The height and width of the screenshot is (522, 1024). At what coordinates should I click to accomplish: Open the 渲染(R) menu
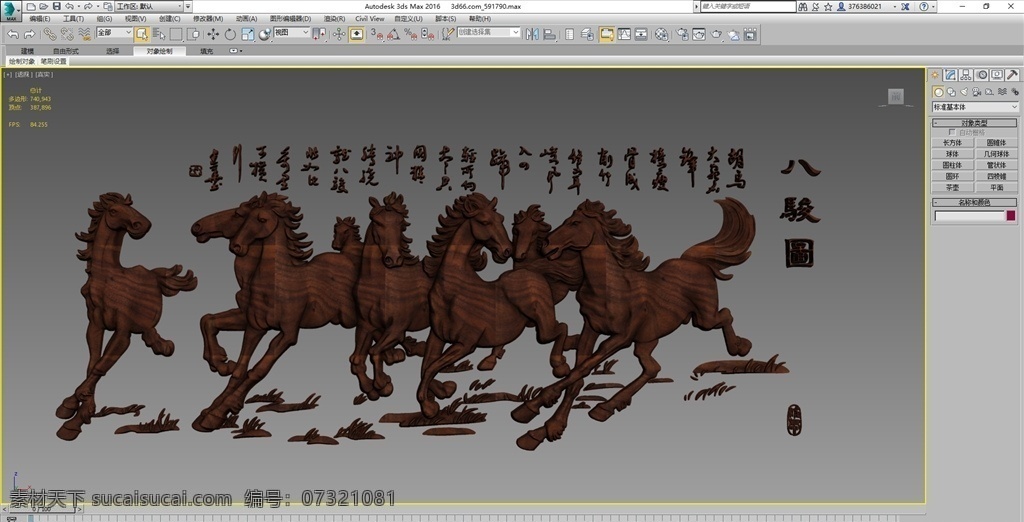pyautogui.click(x=335, y=19)
